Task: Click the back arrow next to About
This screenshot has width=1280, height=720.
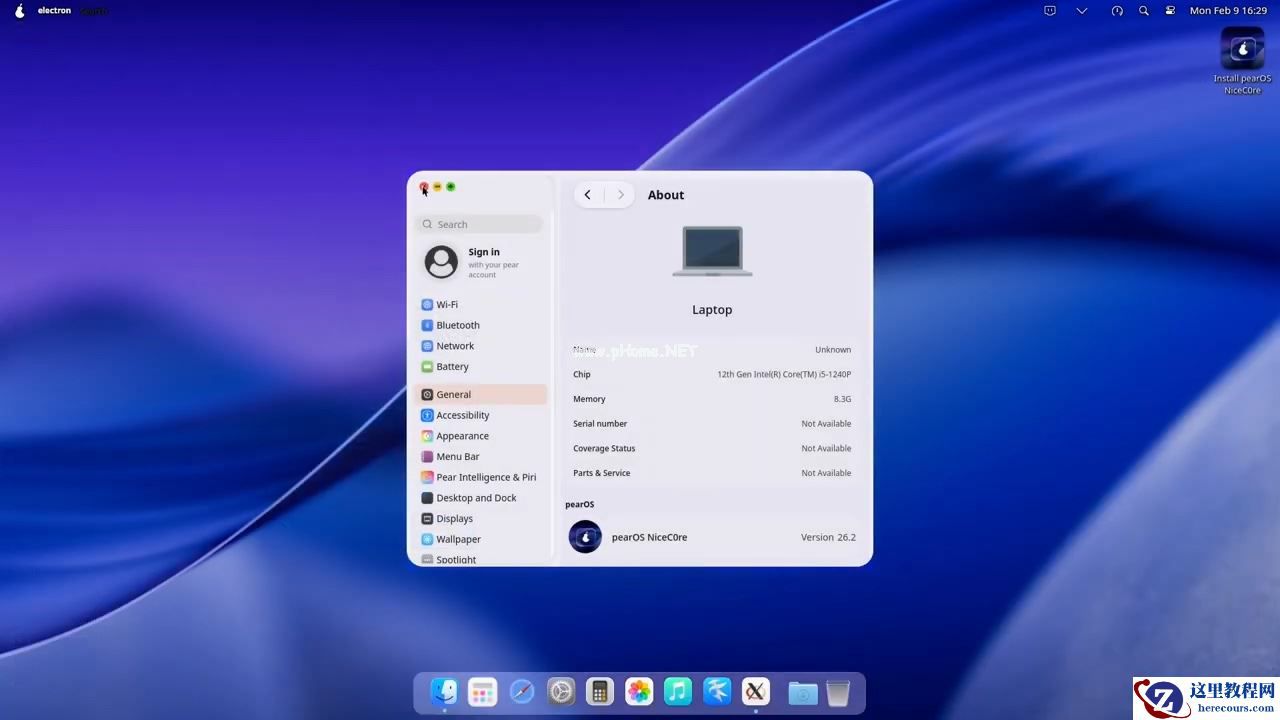Action: coord(588,195)
